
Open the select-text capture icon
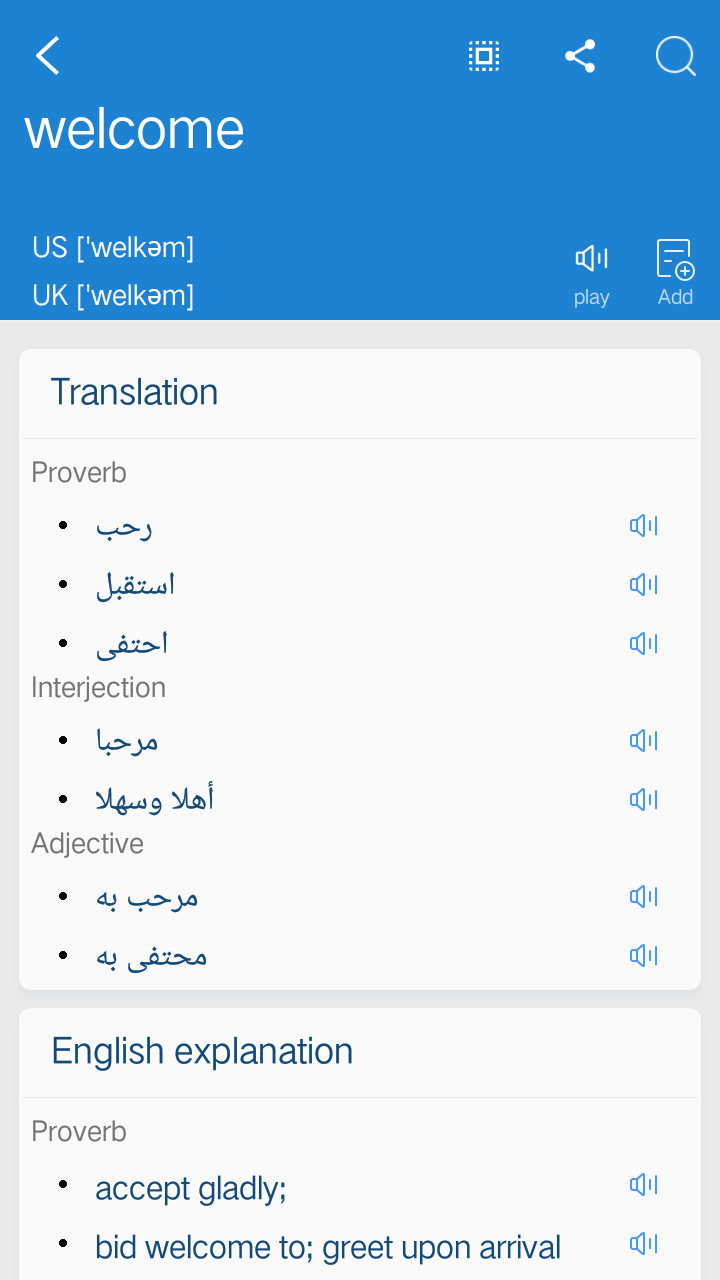pyautogui.click(x=484, y=56)
